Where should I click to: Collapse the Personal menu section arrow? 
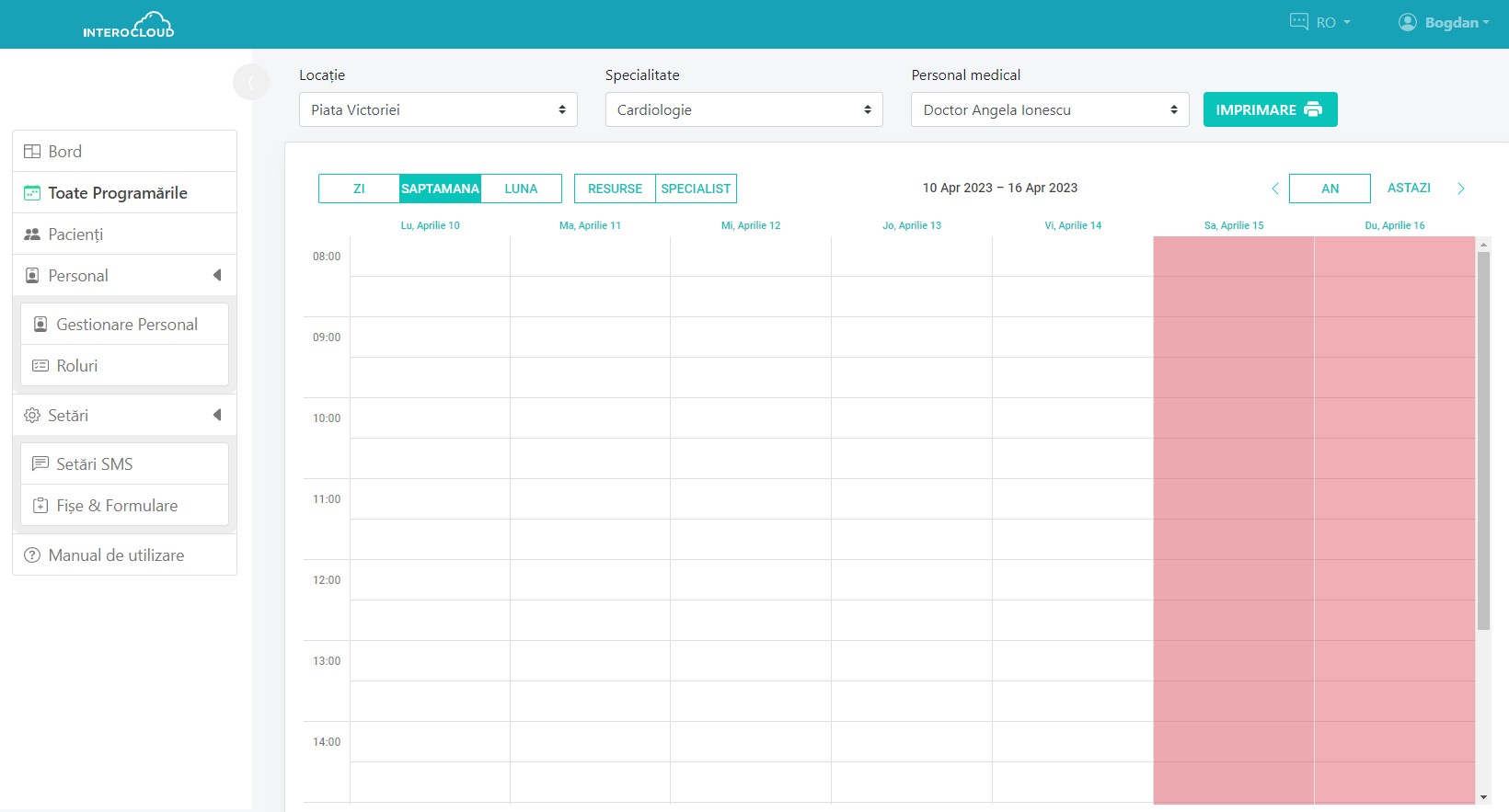pos(217,275)
